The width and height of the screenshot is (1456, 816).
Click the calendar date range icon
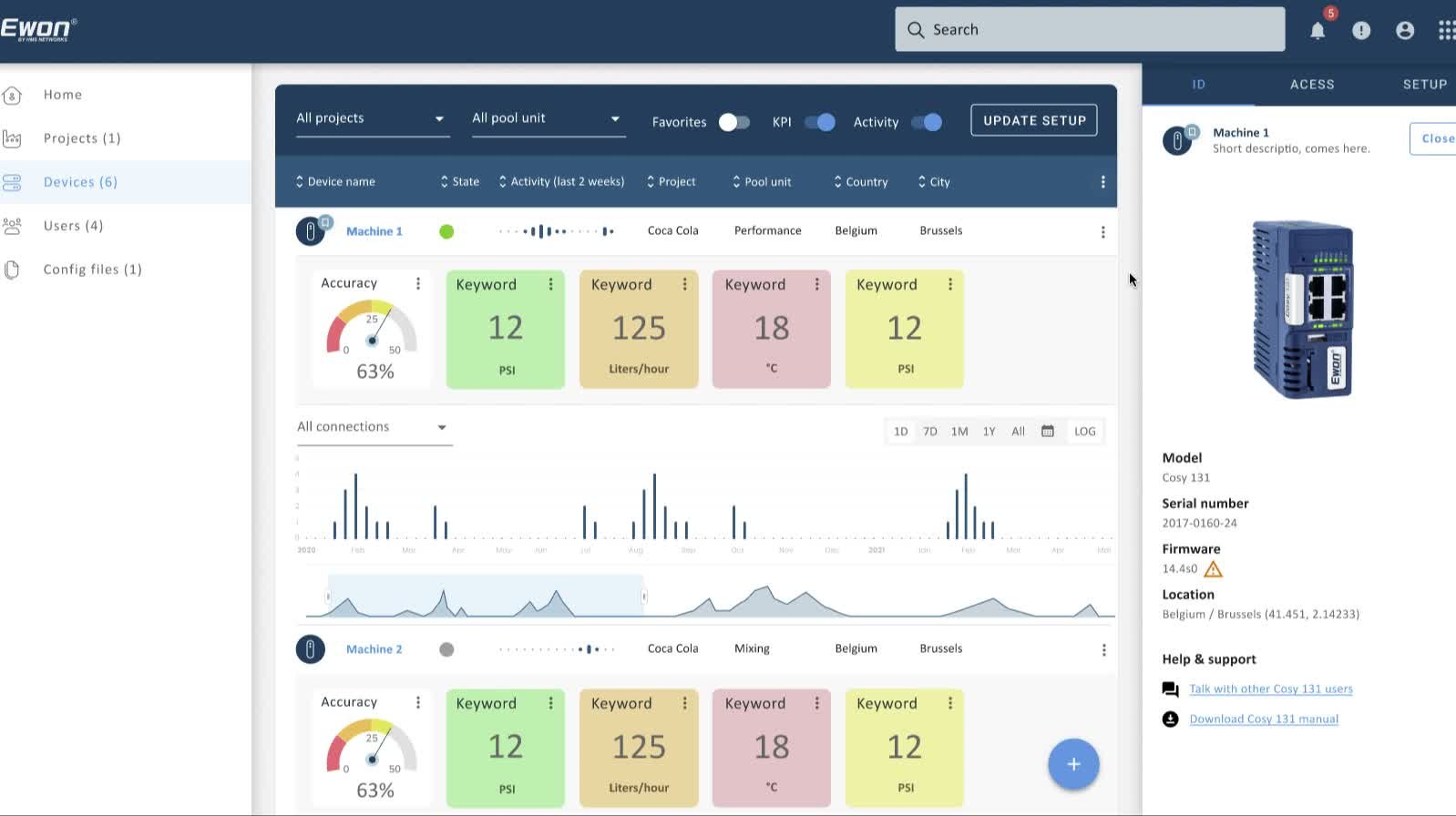(x=1048, y=432)
